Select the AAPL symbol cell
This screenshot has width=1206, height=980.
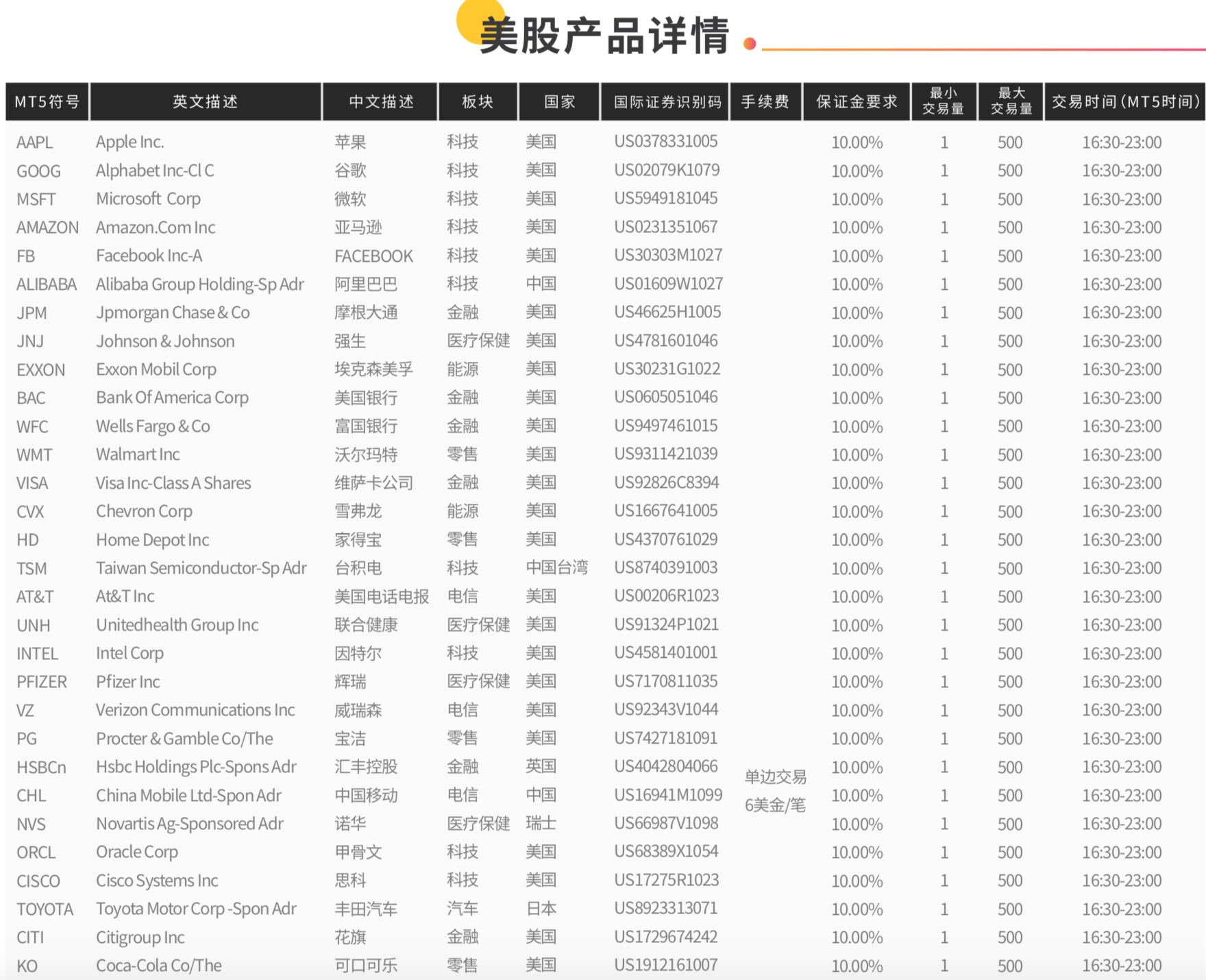[x=34, y=143]
